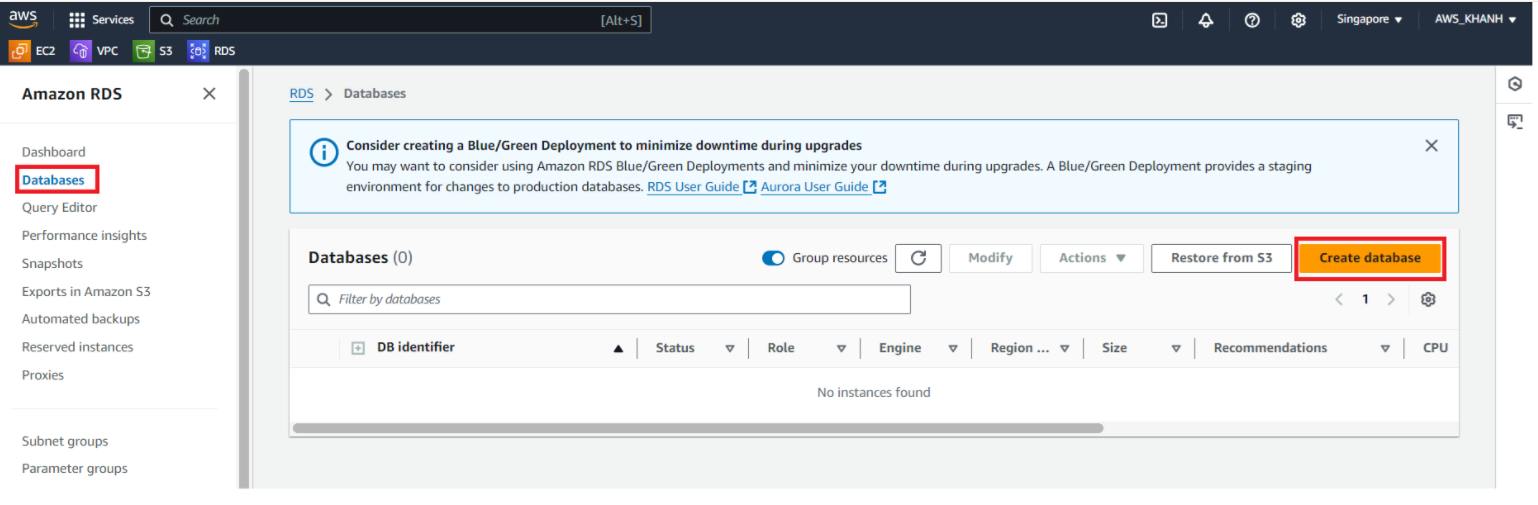1538x505 pixels.
Task: Open the Actions dropdown
Action: 1092,258
